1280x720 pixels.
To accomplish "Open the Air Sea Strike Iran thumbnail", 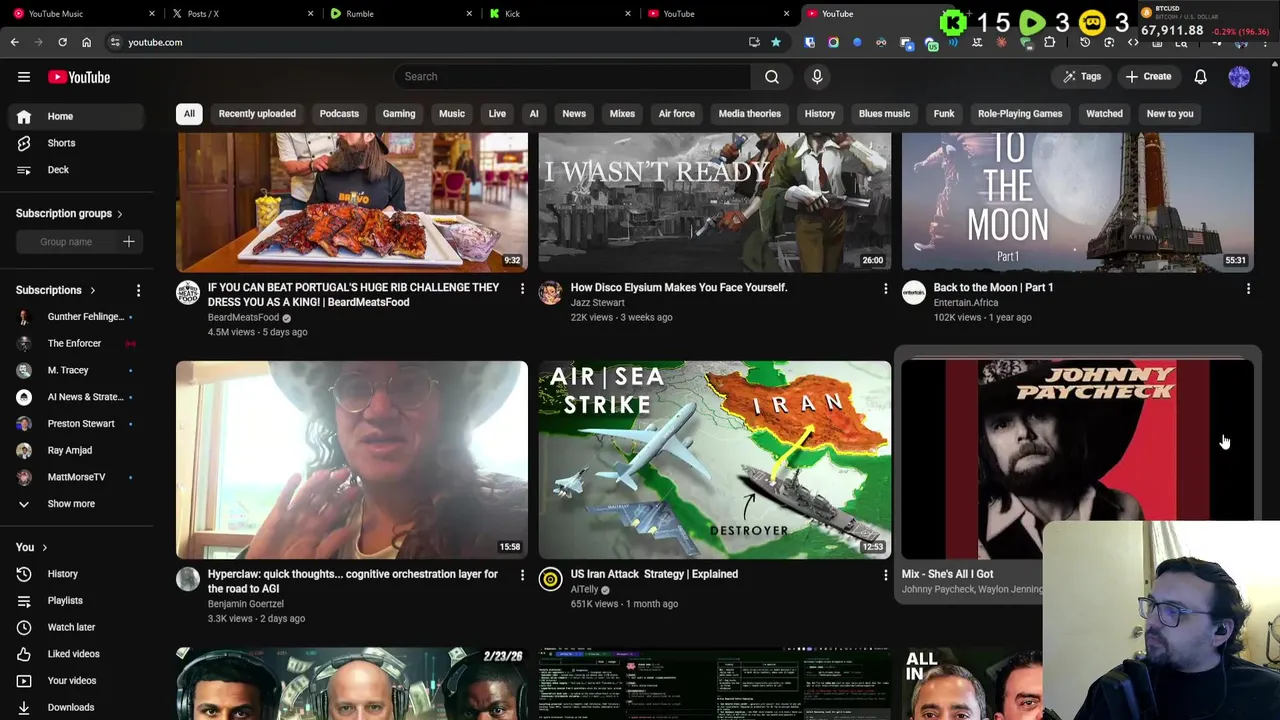I will pos(714,459).
